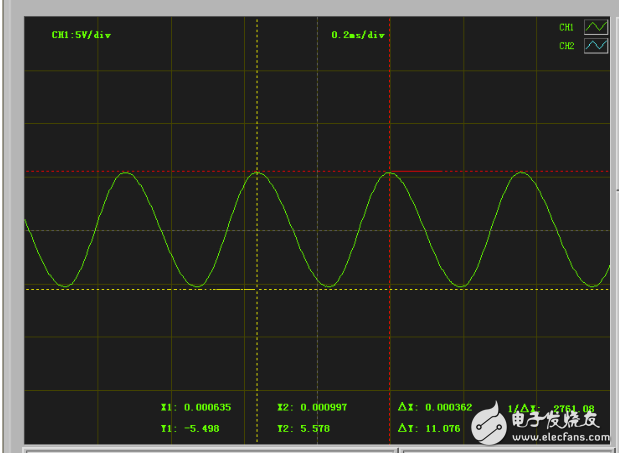Toggle the CH1 channel label
Image resolution: width=619 pixels, height=454 pixels.
point(567,28)
